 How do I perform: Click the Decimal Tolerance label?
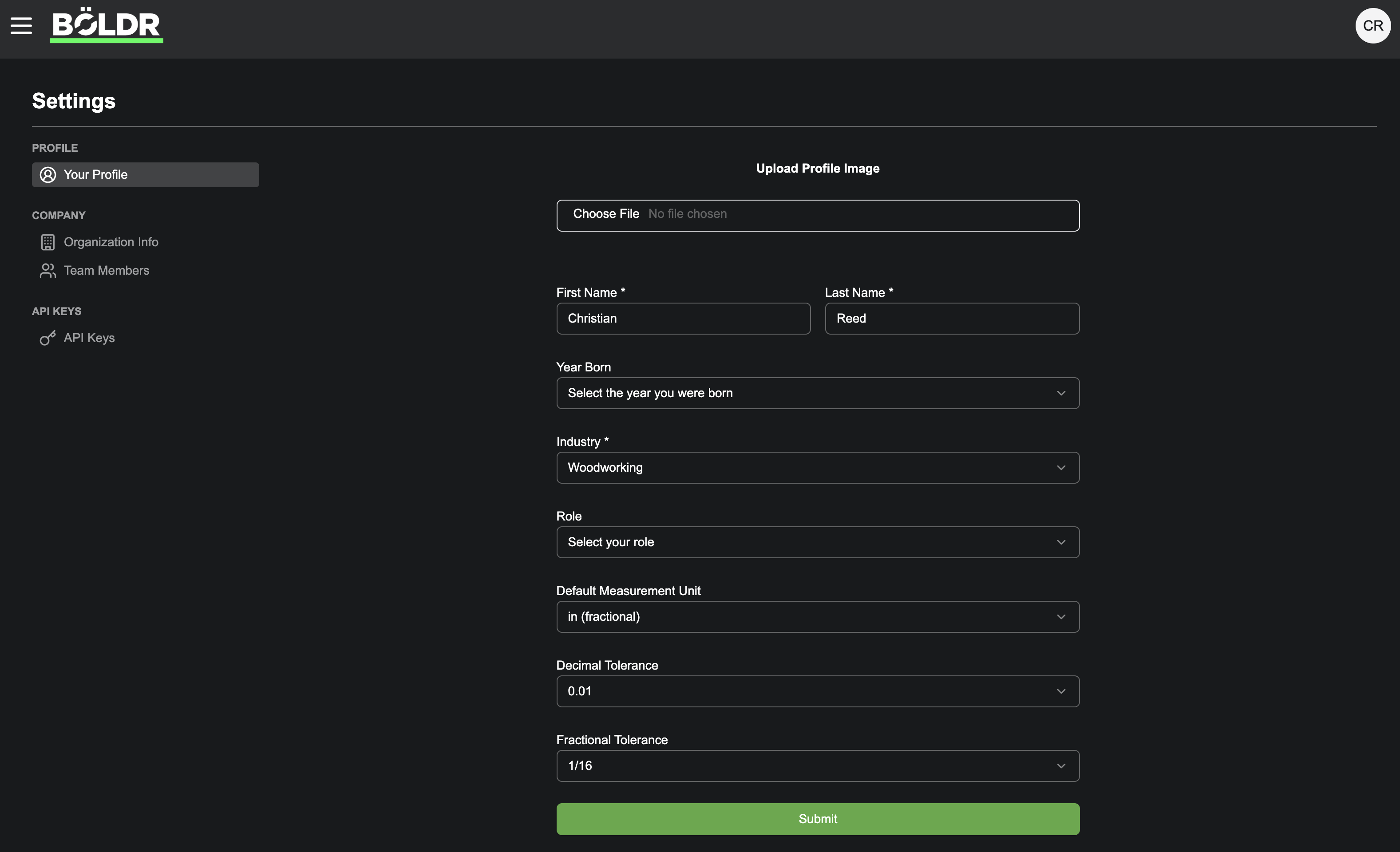tap(607, 665)
